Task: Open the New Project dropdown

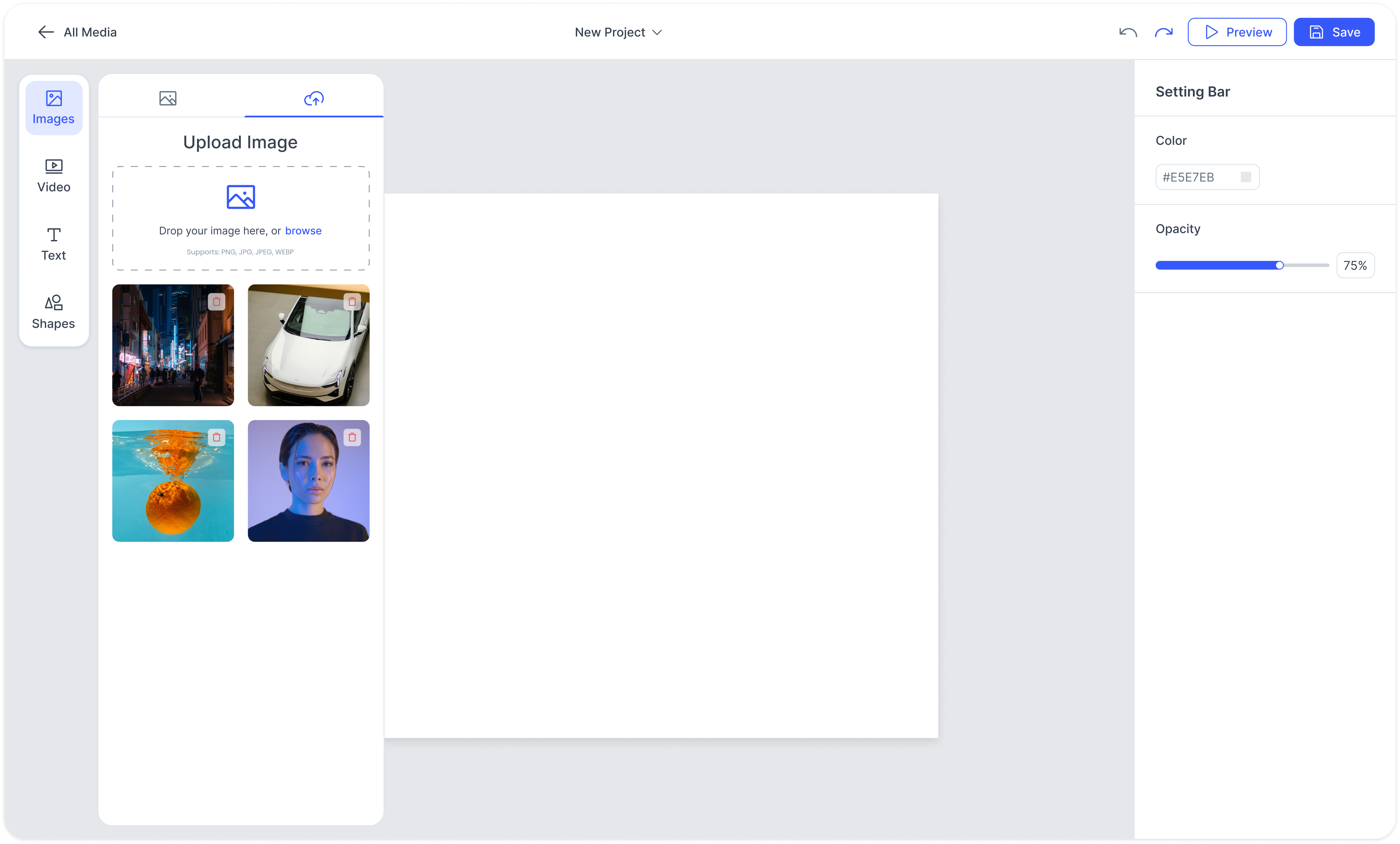Action: tap(618, 32)
